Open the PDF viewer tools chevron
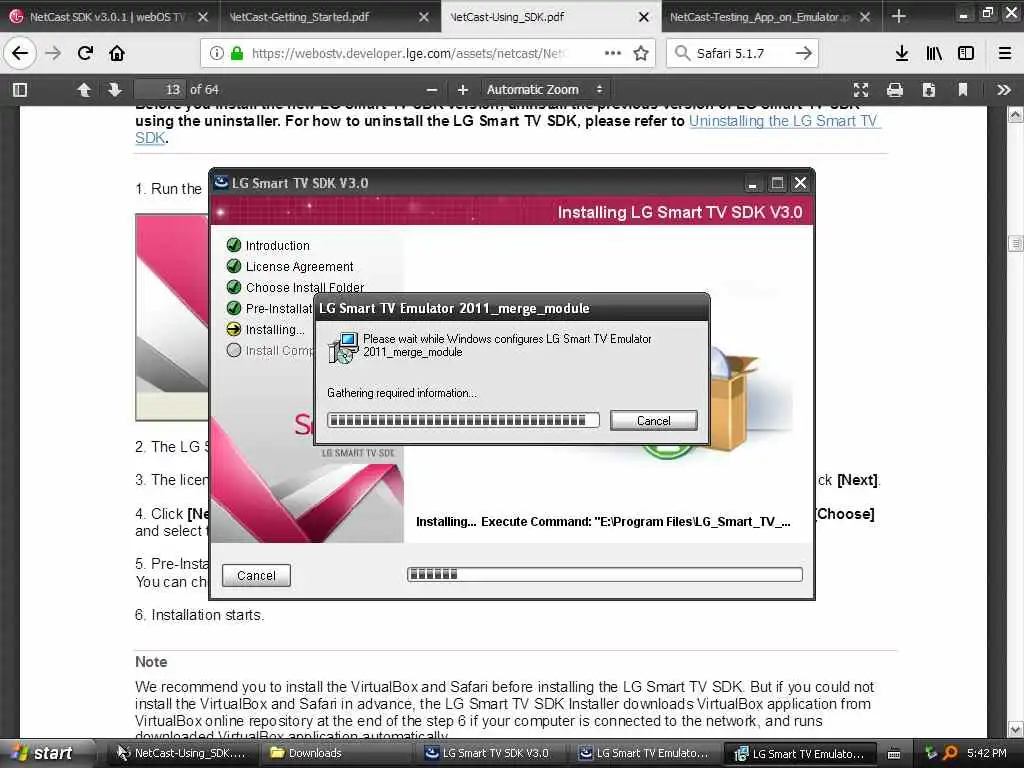The image size is (1024, 768). 1004,89
